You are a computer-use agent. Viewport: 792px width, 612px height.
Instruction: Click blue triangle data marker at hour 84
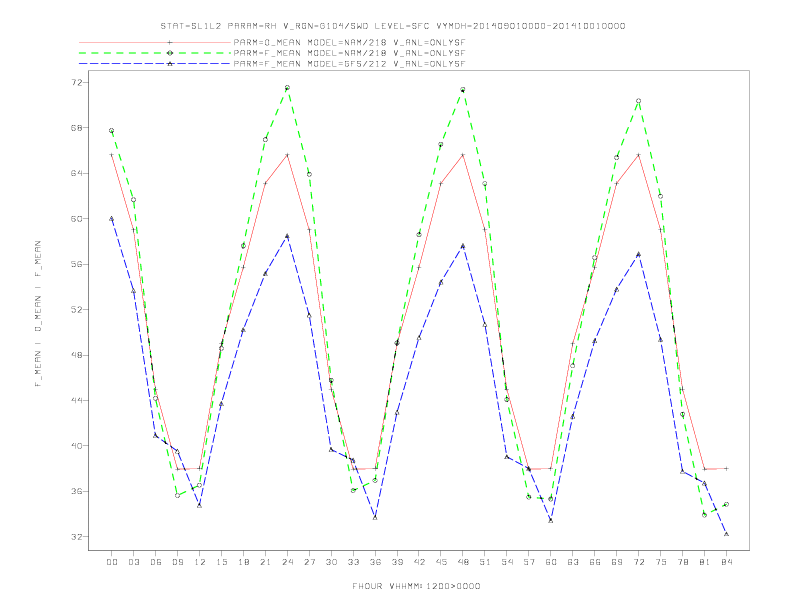point(726,534)
